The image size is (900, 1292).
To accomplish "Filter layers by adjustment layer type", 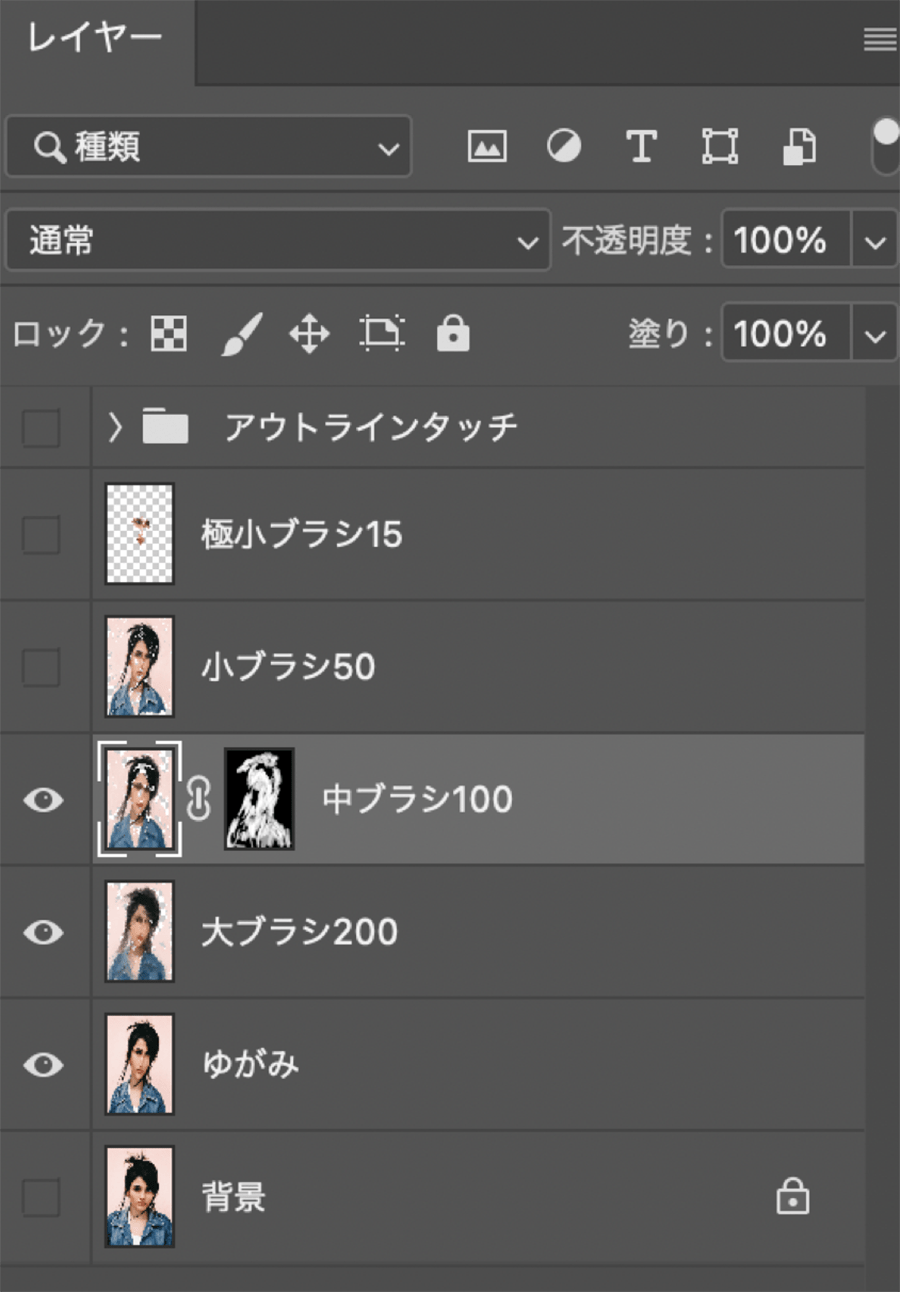I will click(564, 146).
